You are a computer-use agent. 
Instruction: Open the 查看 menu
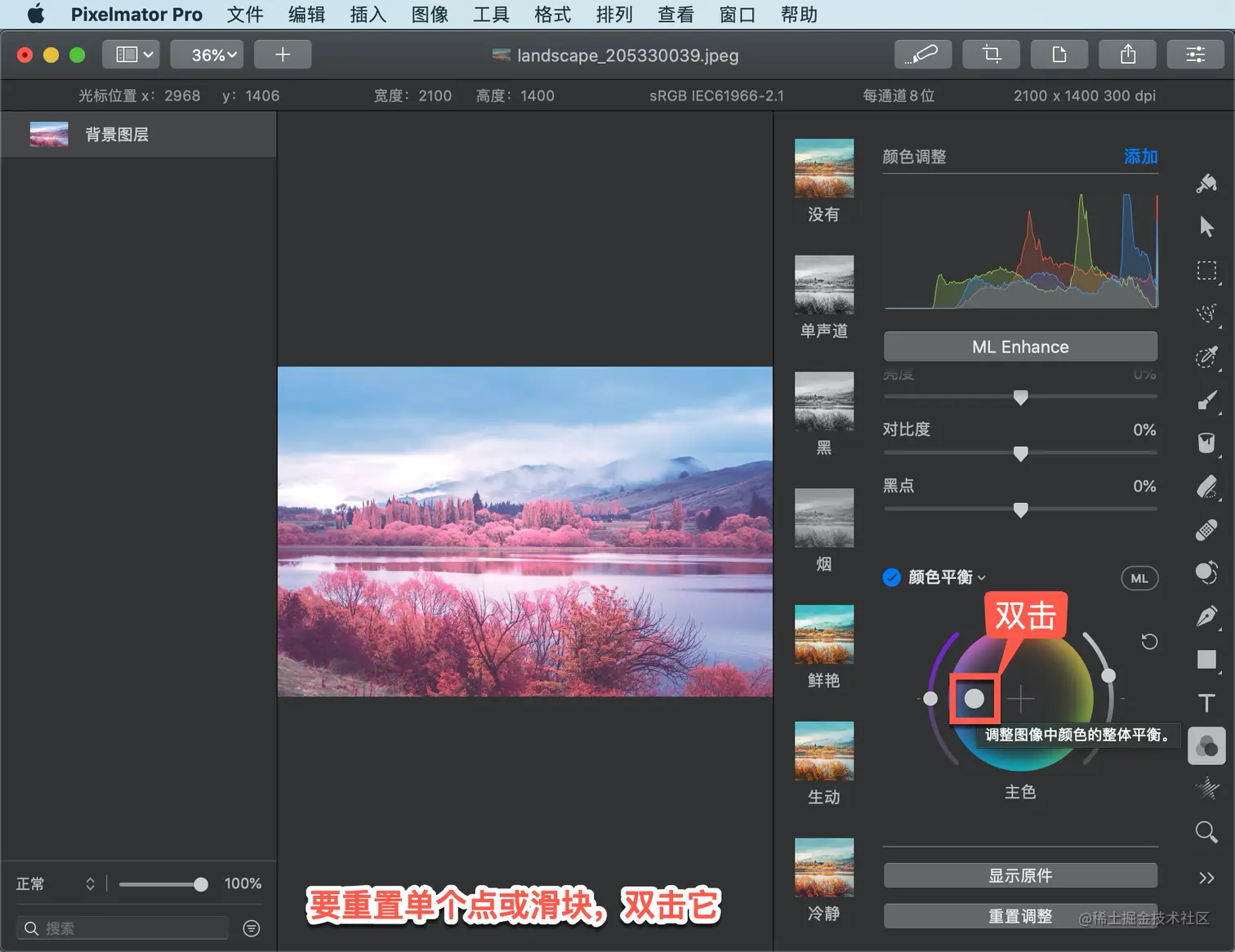[675, 14]
